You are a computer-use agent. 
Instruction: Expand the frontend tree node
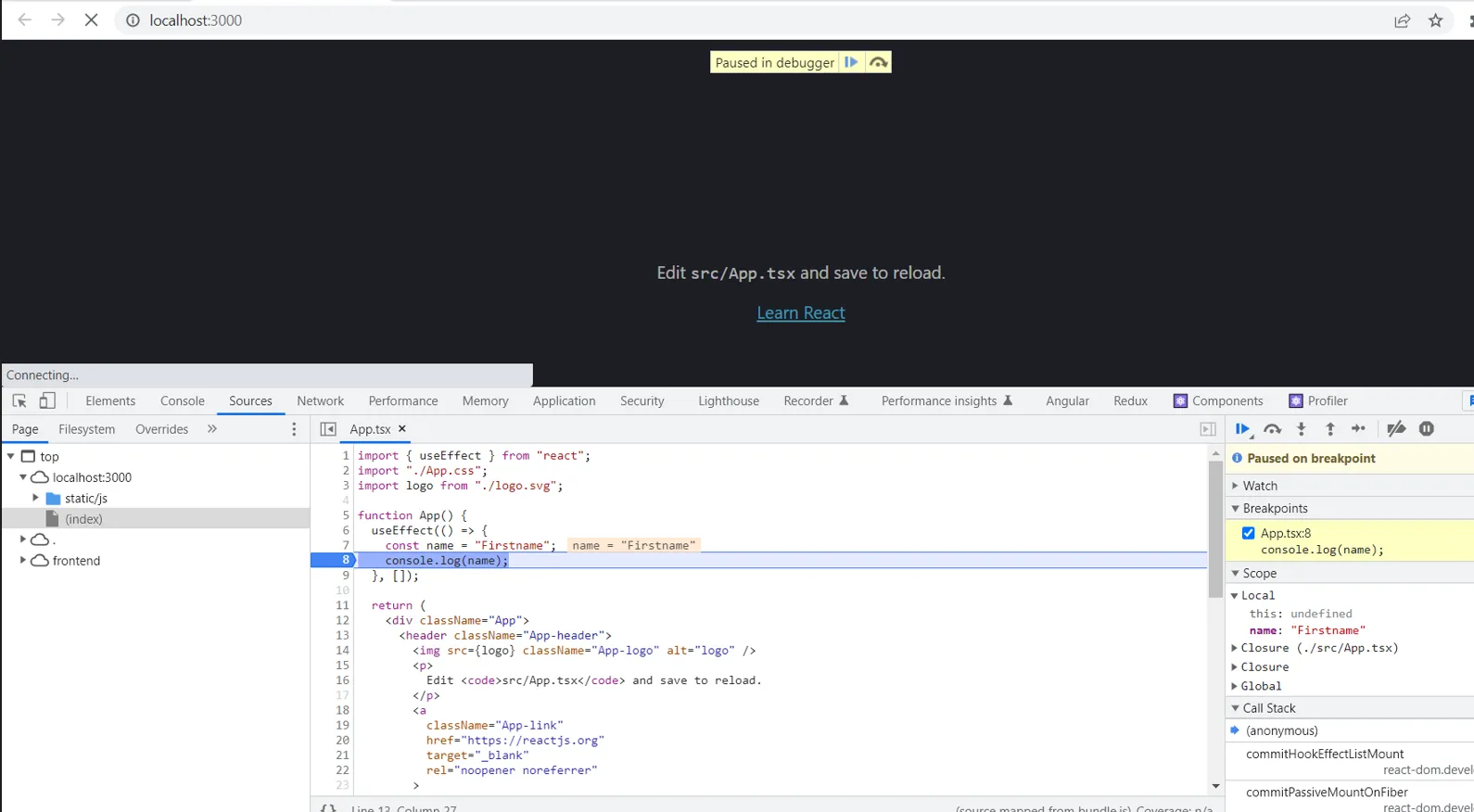coord(23,560)
